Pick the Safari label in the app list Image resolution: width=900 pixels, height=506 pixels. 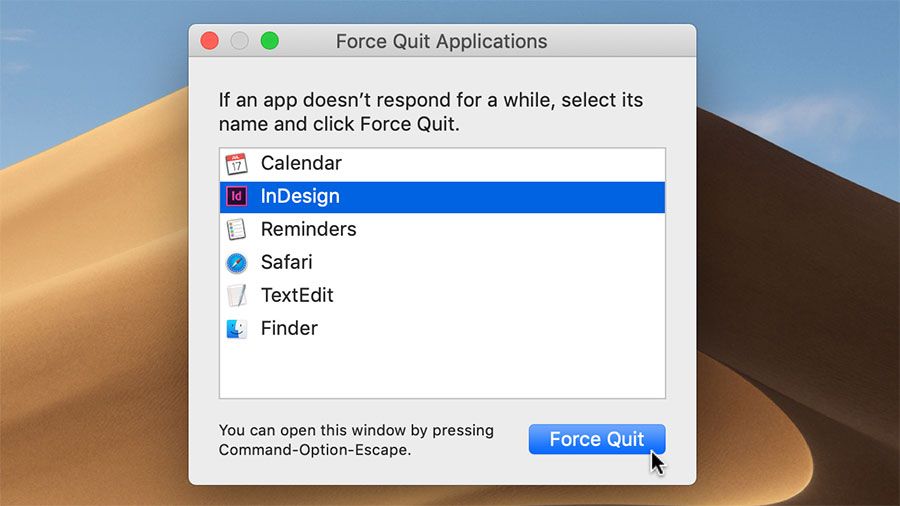tap(286, 262)
